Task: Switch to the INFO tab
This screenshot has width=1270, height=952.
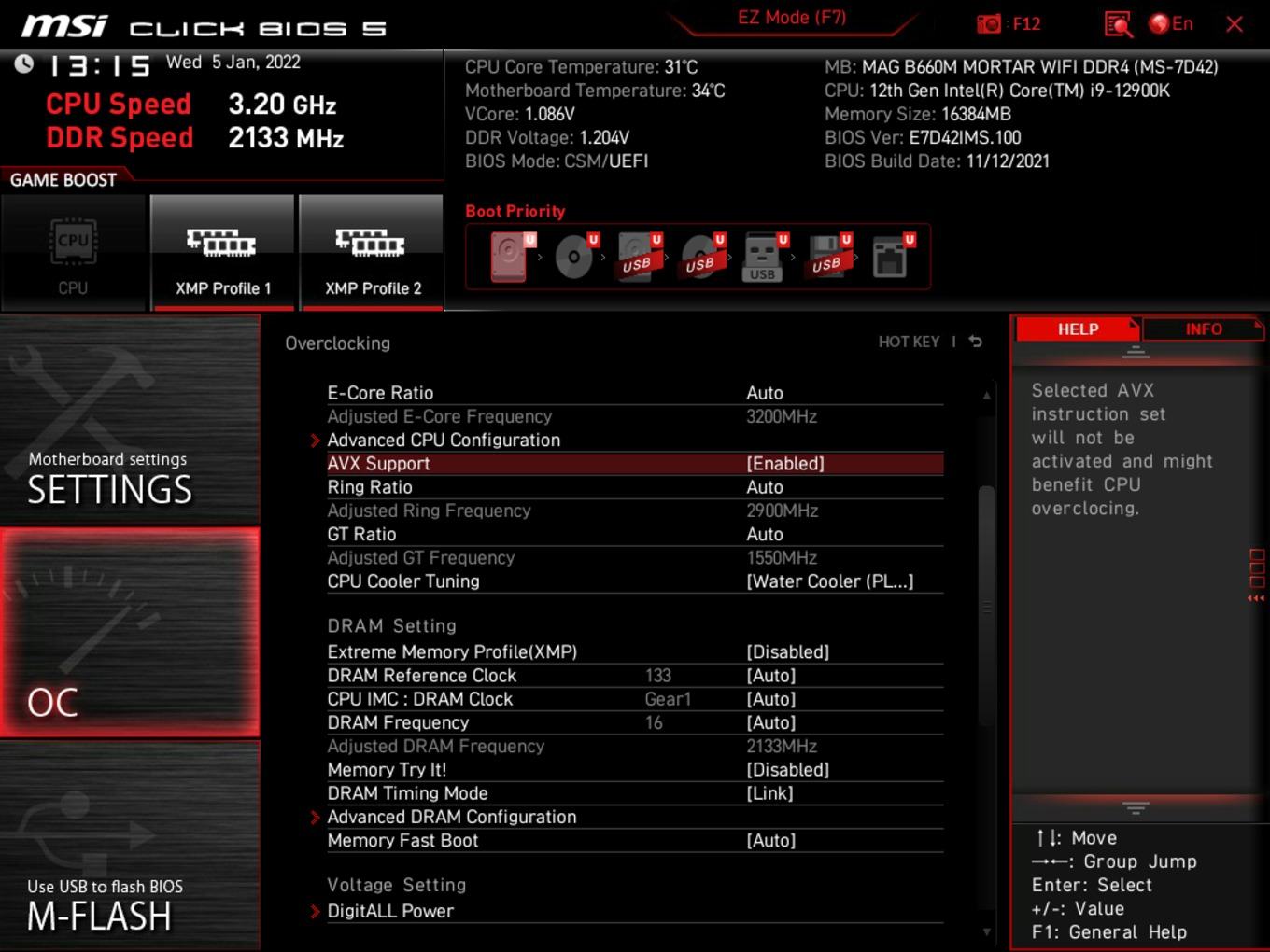Action: click(1203, 329)
